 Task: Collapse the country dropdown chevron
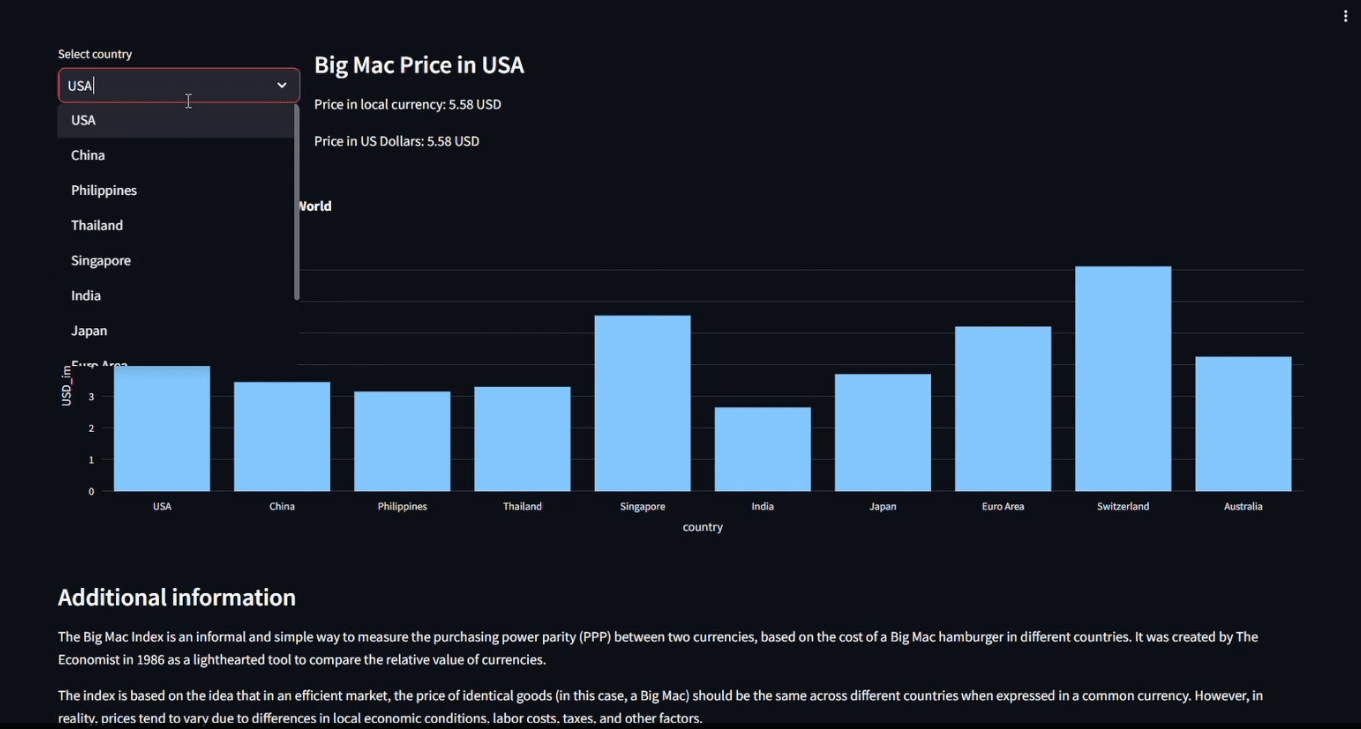[282, 86]
